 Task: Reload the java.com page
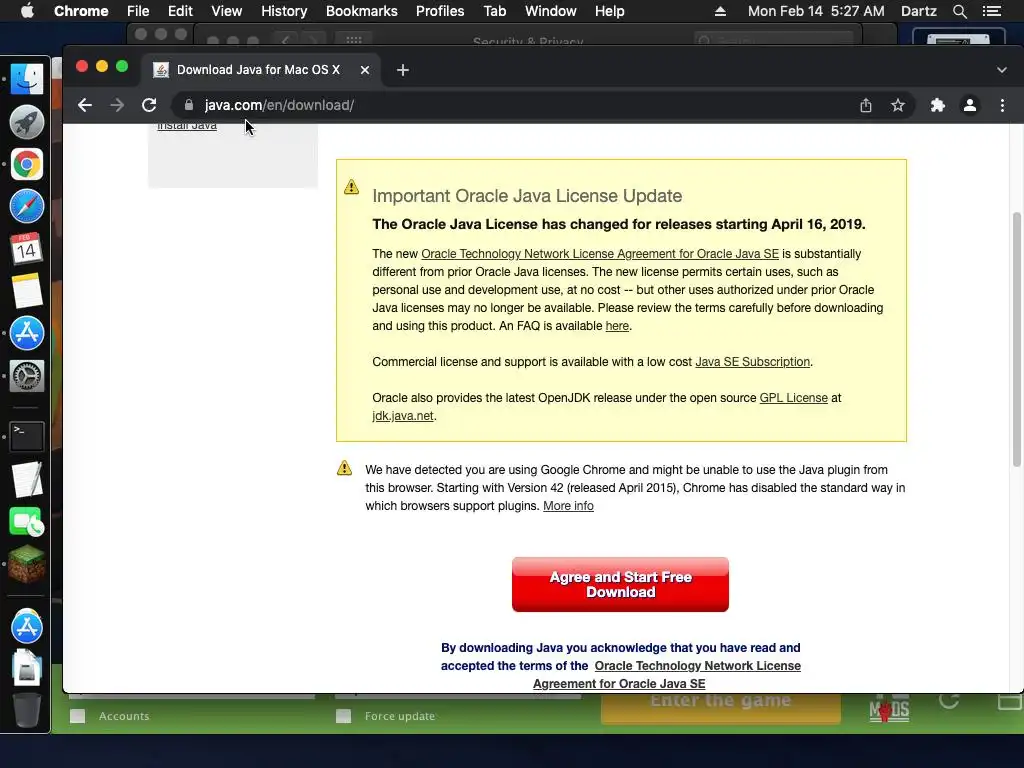point(149,105)
